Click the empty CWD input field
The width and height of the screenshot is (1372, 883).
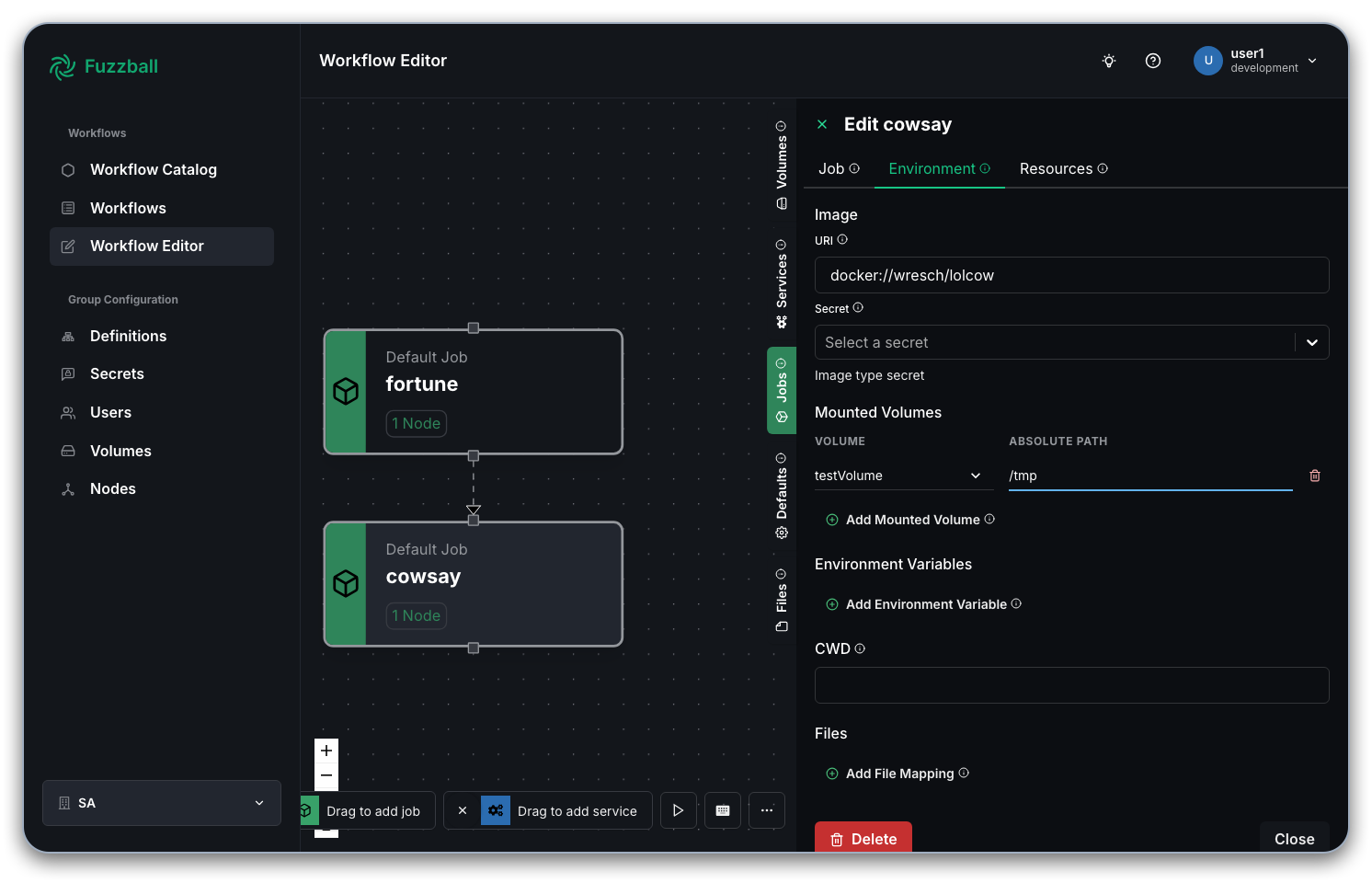[1072, 685]
